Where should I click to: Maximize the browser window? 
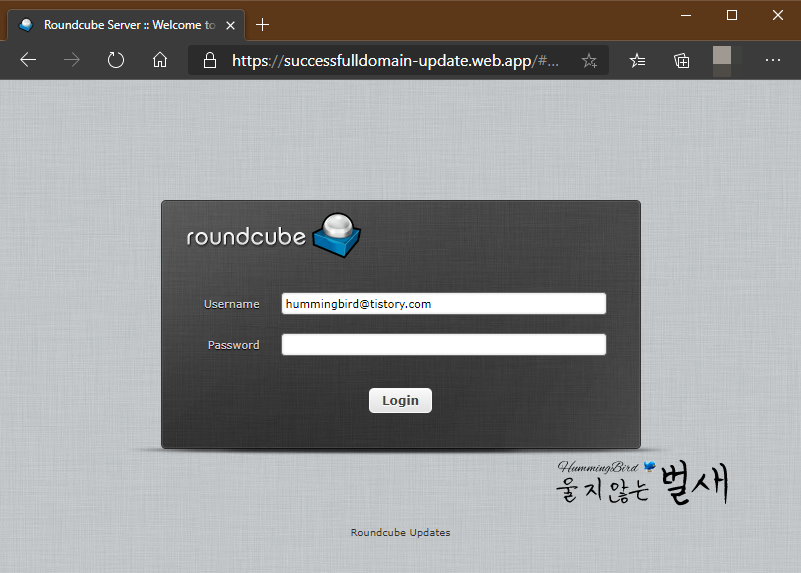pyautogui.click(x=732, y=15)
